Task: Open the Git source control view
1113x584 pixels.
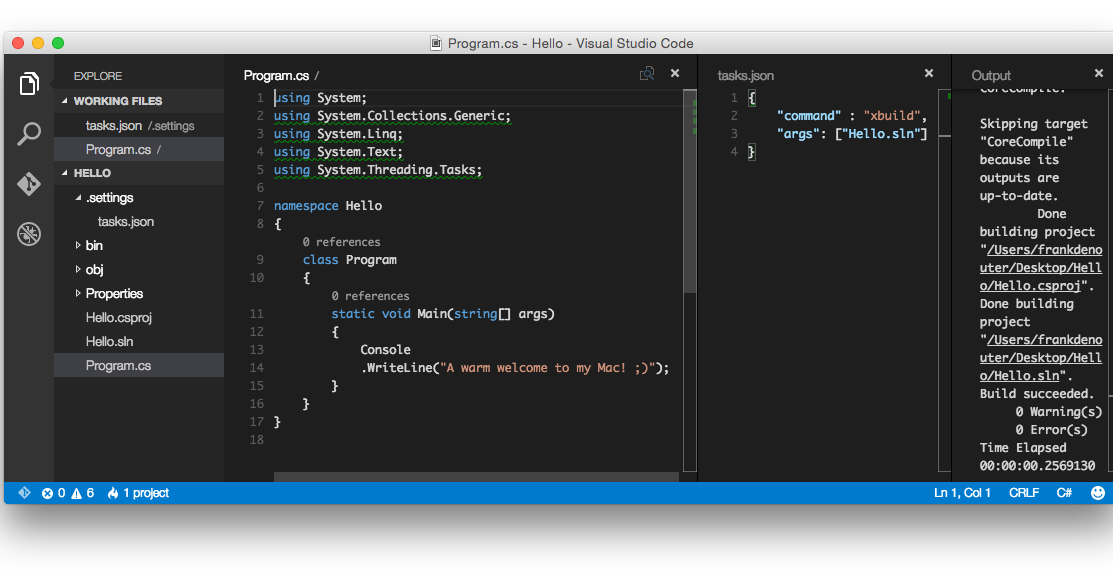Action: click(28, 184)
